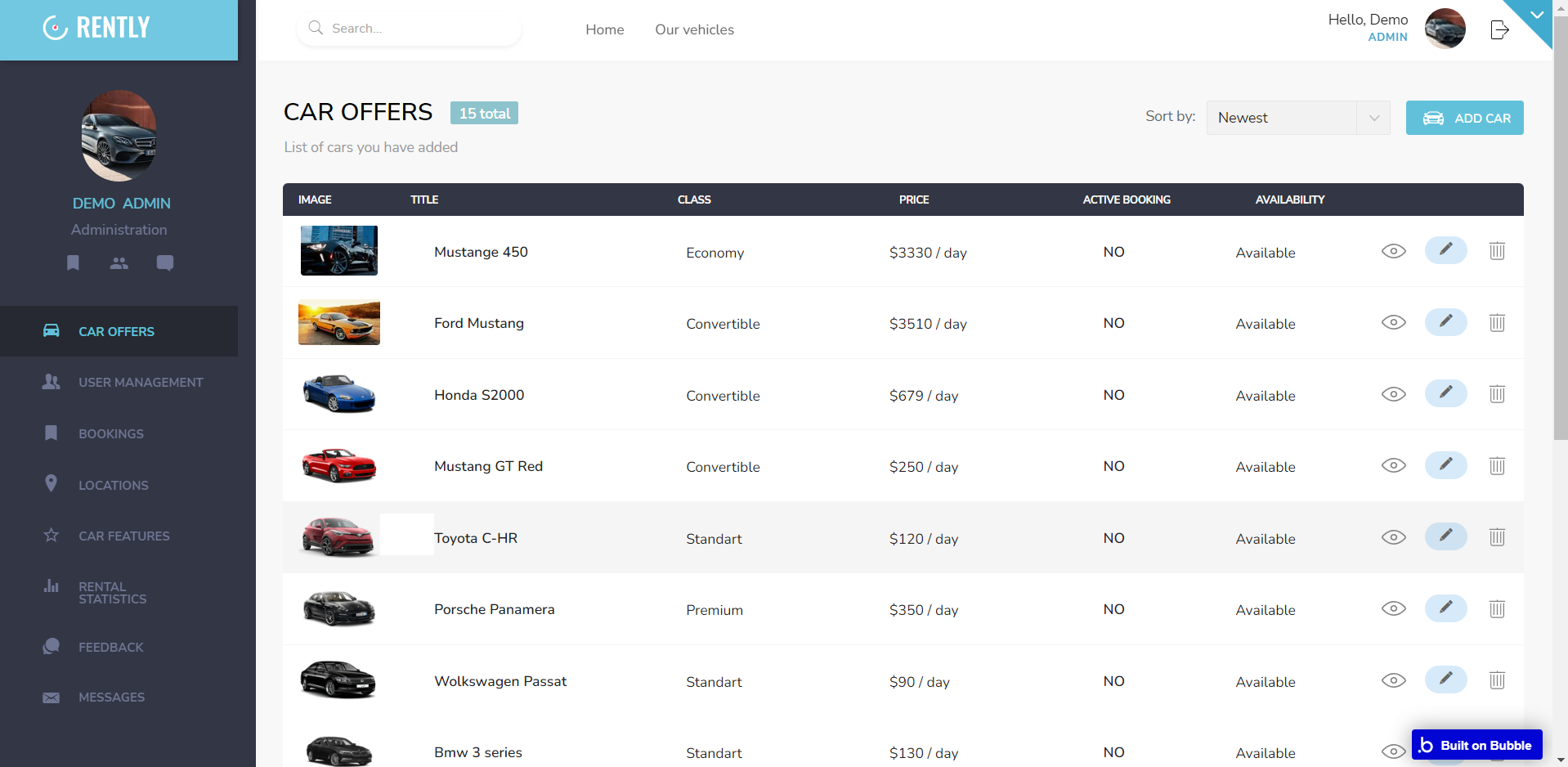Viewport: 1568px width, 767px height.
Task: Click the Search input field
Action: pos(409,29)
